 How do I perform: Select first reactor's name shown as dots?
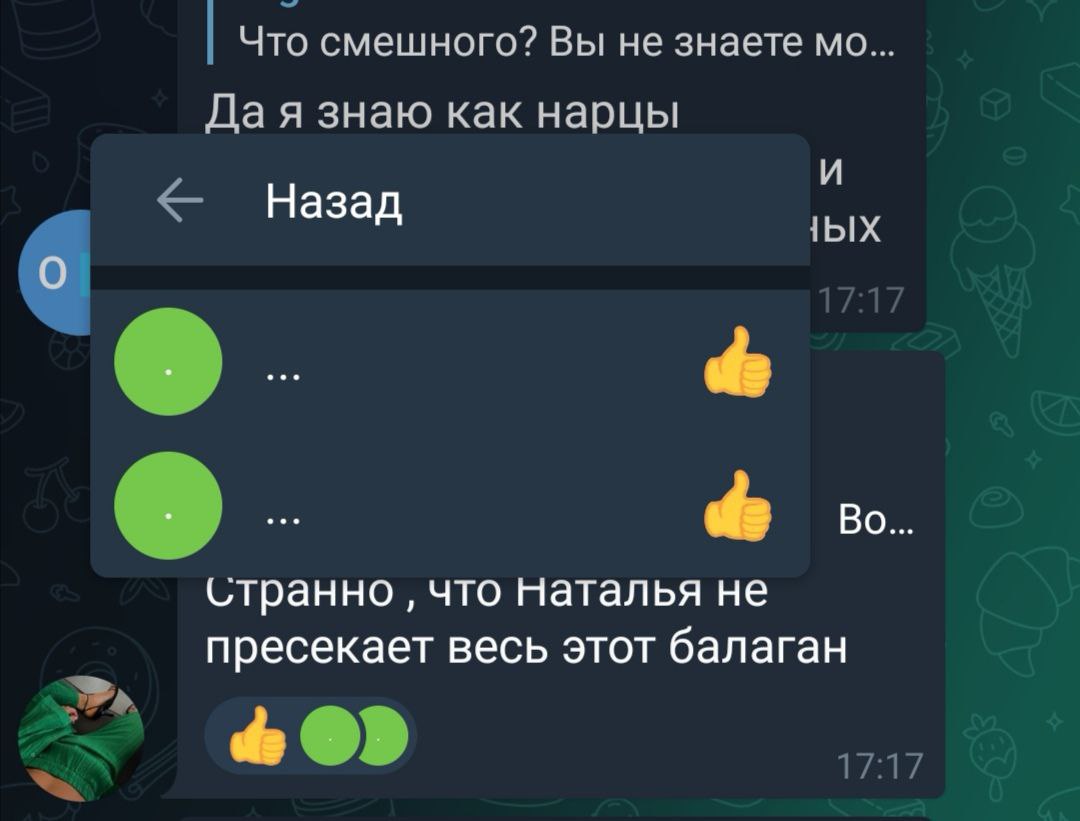tap(283, 377)
